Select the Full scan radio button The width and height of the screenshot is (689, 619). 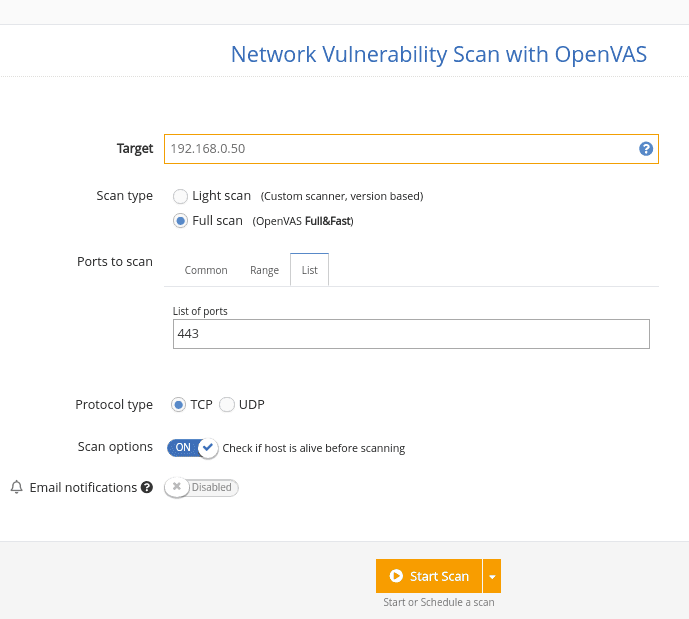(x=180, y=221)
